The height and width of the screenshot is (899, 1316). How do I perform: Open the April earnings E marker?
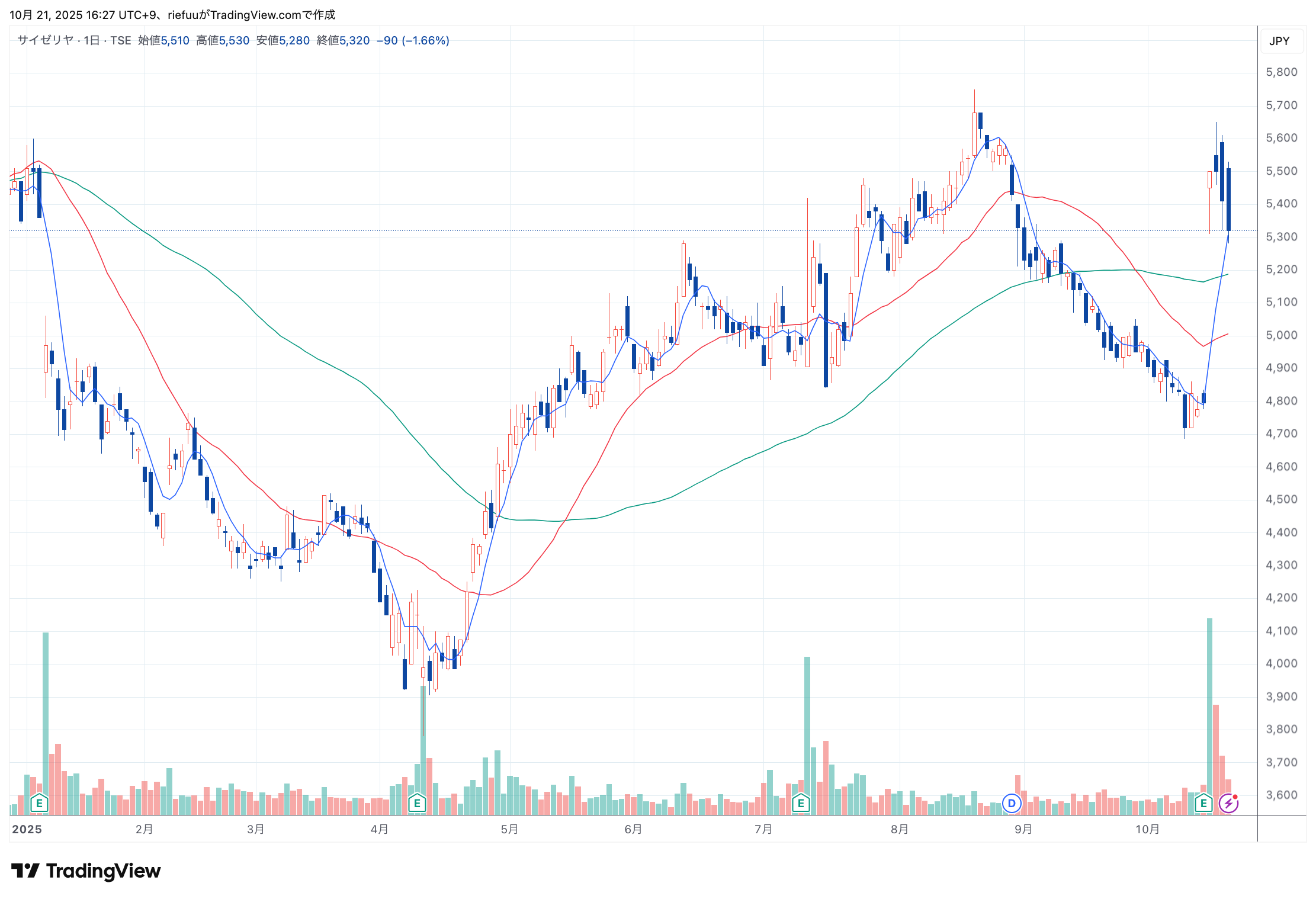[x=417, y=804]
